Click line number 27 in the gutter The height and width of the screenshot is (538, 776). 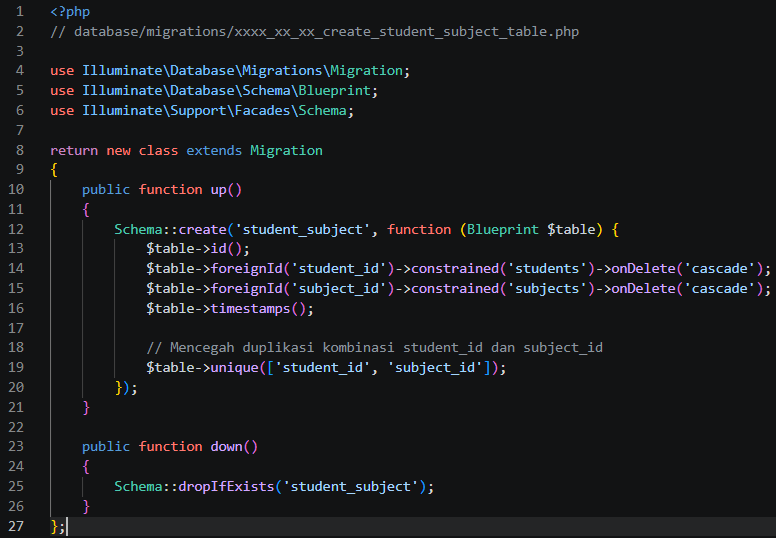[16, 526]
